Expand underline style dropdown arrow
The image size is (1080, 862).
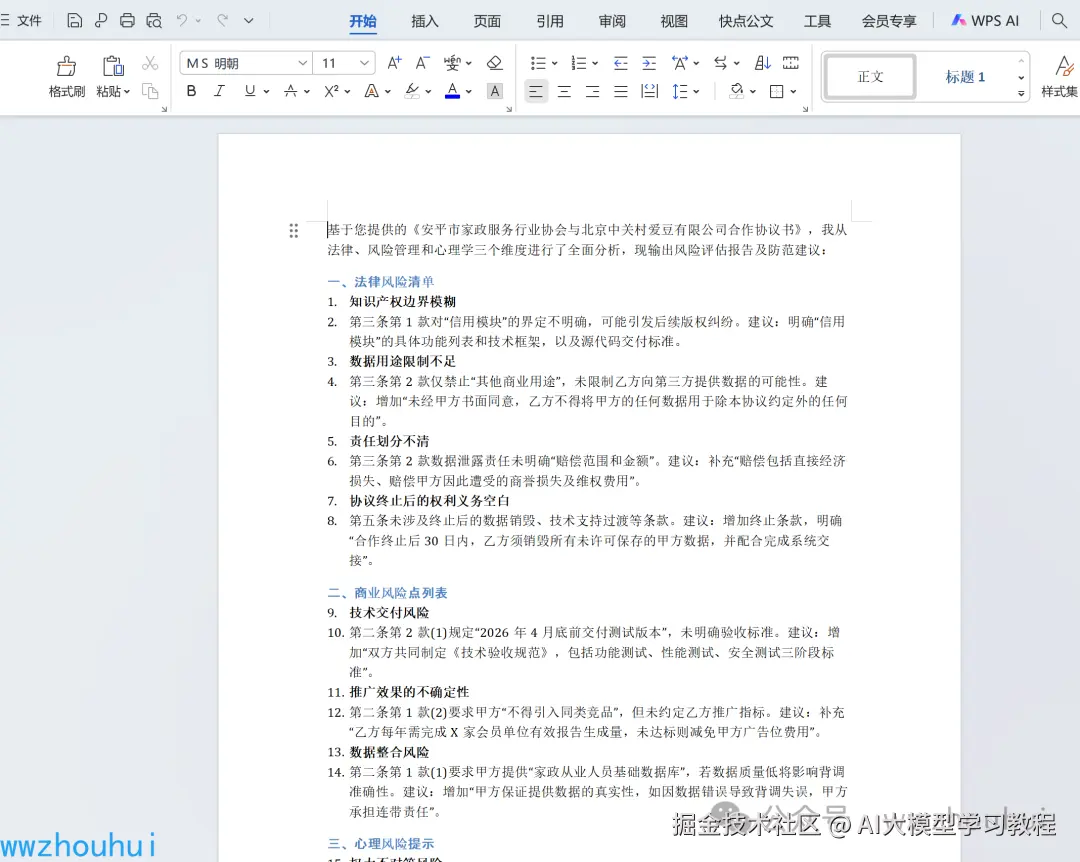[x=266, y=92]
